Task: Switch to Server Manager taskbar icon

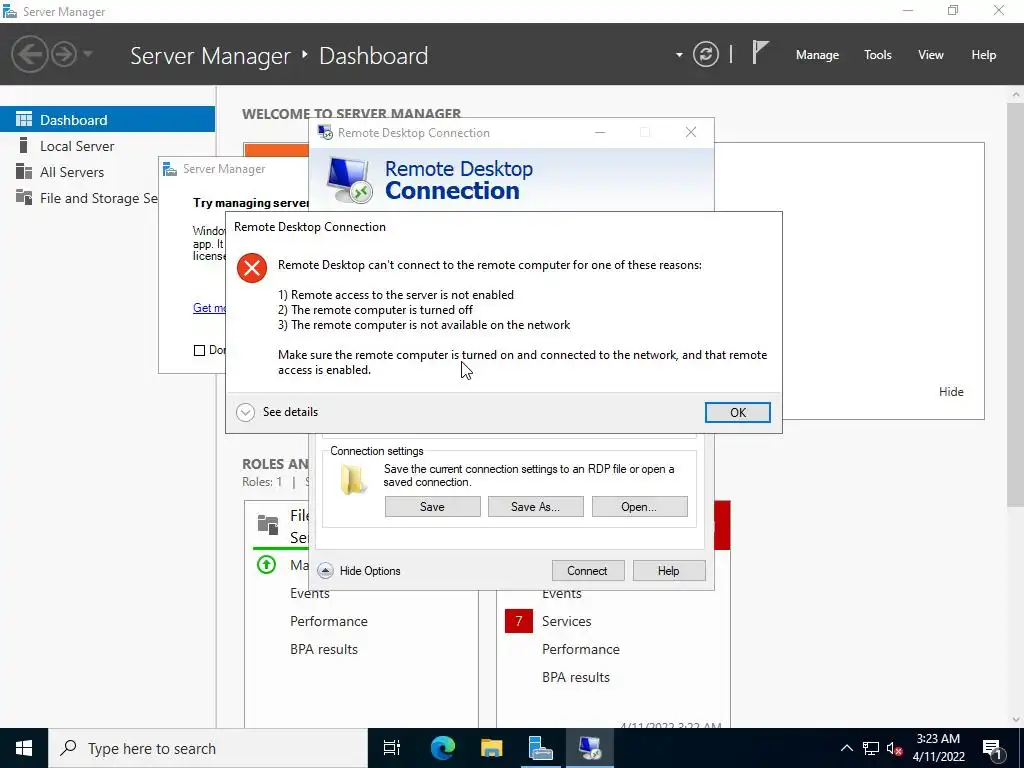Action: tap(540, 748)
